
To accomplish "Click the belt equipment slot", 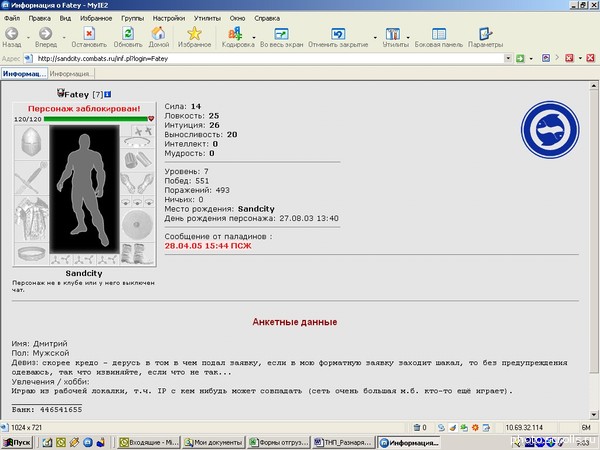I will pyautogui.click(x=31, y=253).
